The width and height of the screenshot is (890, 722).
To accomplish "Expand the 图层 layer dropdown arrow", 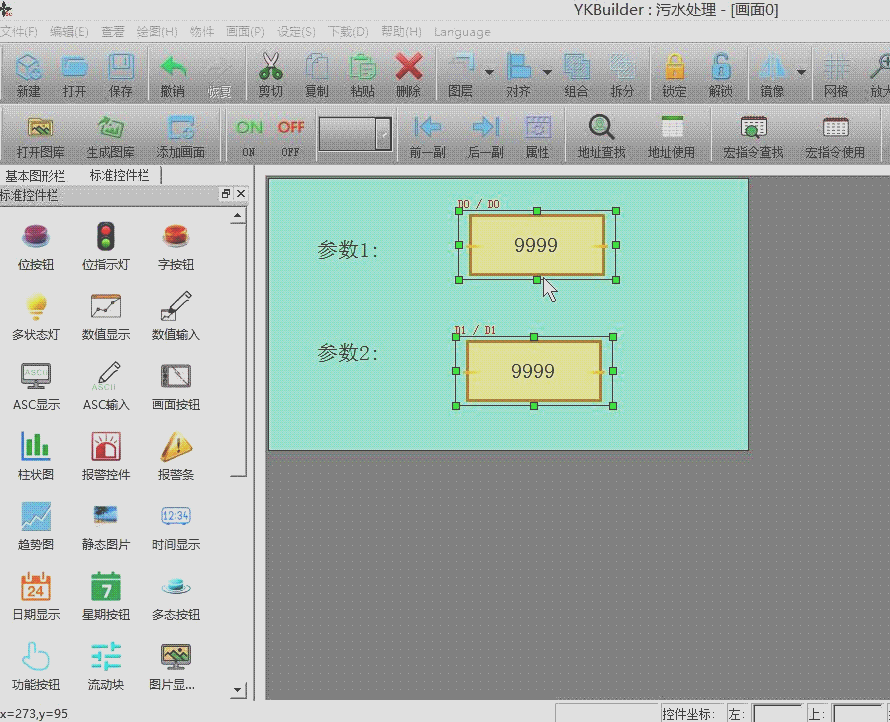I will (489, 72).
